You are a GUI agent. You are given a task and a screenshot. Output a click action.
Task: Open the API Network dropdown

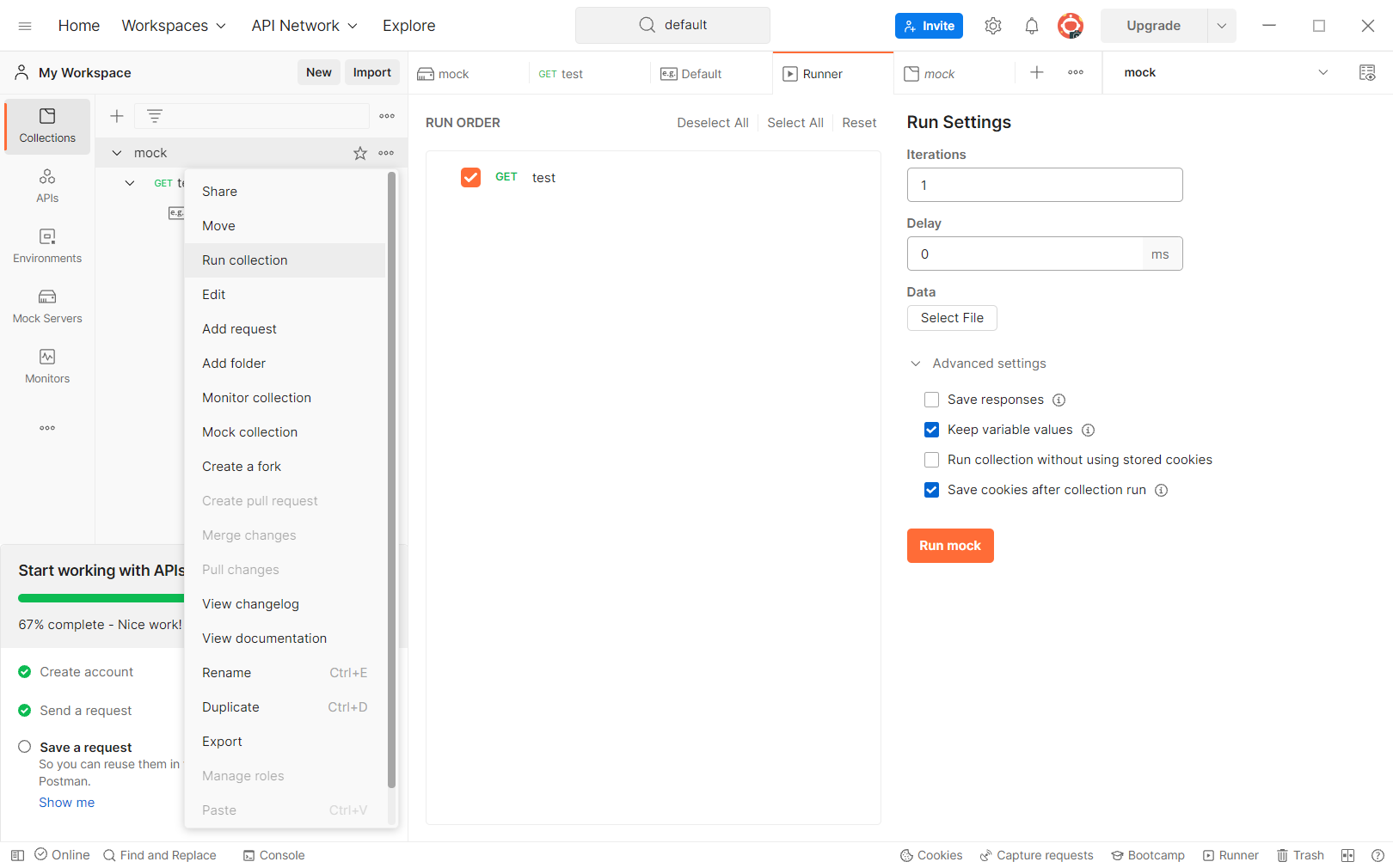click(x=304, y=26)
